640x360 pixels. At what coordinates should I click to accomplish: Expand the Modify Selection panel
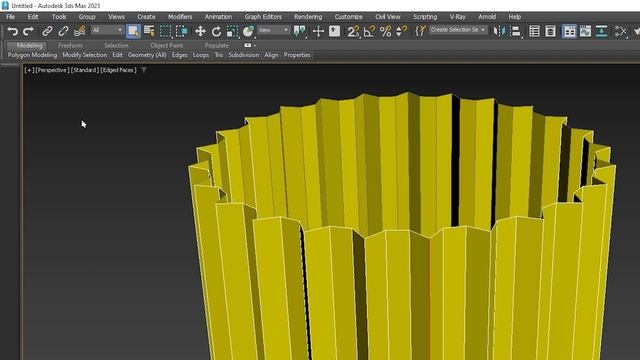click(x=84, y=55)
